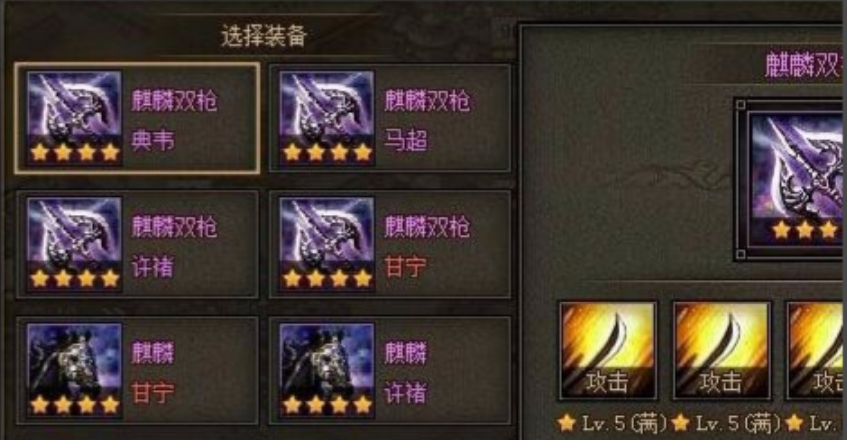This screenshot has width=847, height=440.
Task: Click the star rating under 典韦's weapon
Action: [75, 153]
